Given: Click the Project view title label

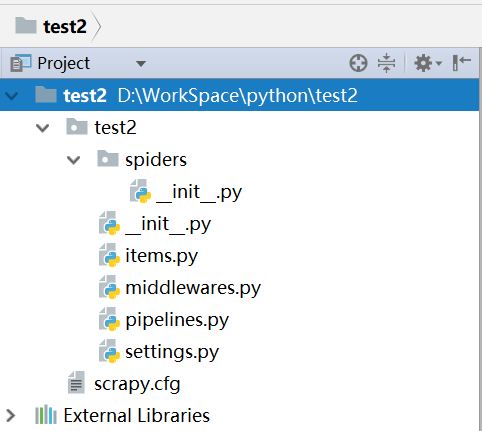Looking at the screenshot, I should pos(63,63).
